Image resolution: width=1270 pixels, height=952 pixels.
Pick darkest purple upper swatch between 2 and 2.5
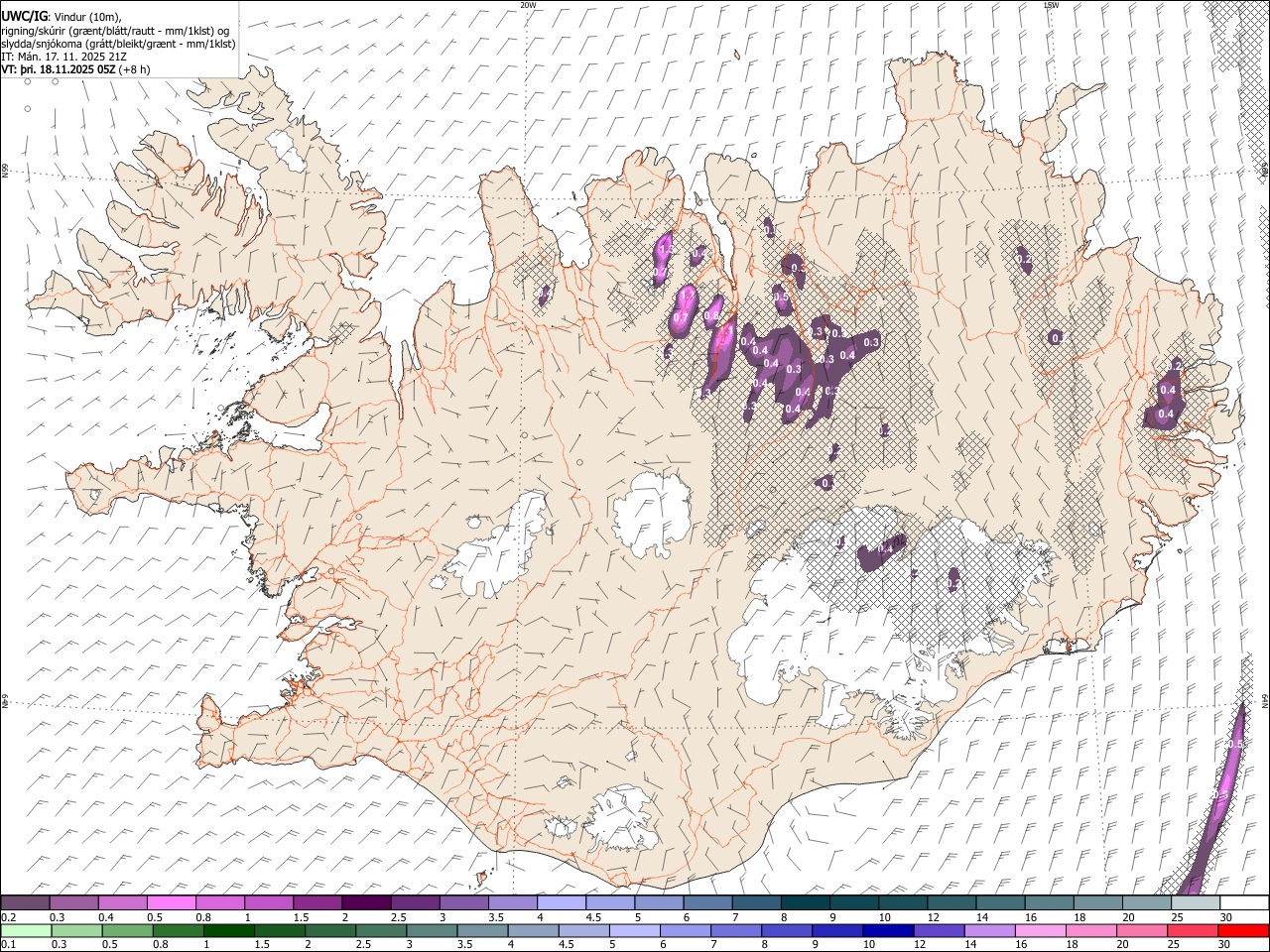click(366, 903)
